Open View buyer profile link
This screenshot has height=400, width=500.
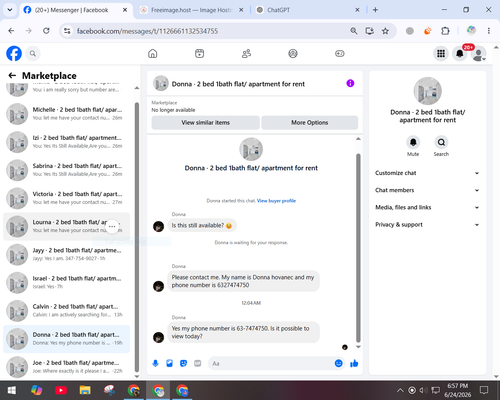coord(276,201)
